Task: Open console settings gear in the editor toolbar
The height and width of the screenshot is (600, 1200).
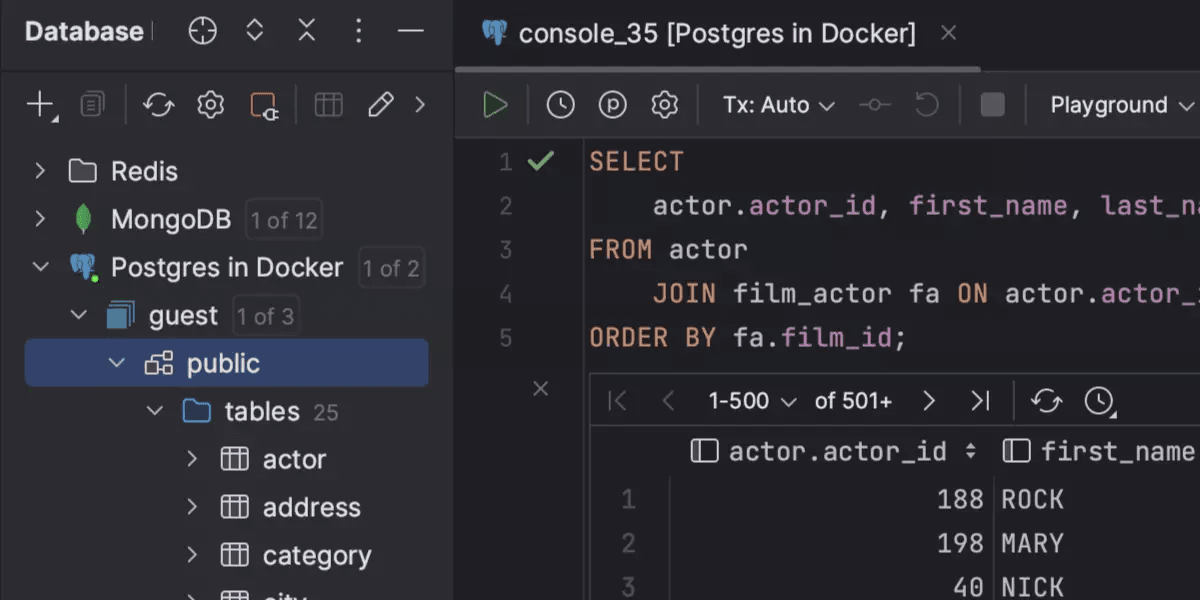Action: click(664, 104)
